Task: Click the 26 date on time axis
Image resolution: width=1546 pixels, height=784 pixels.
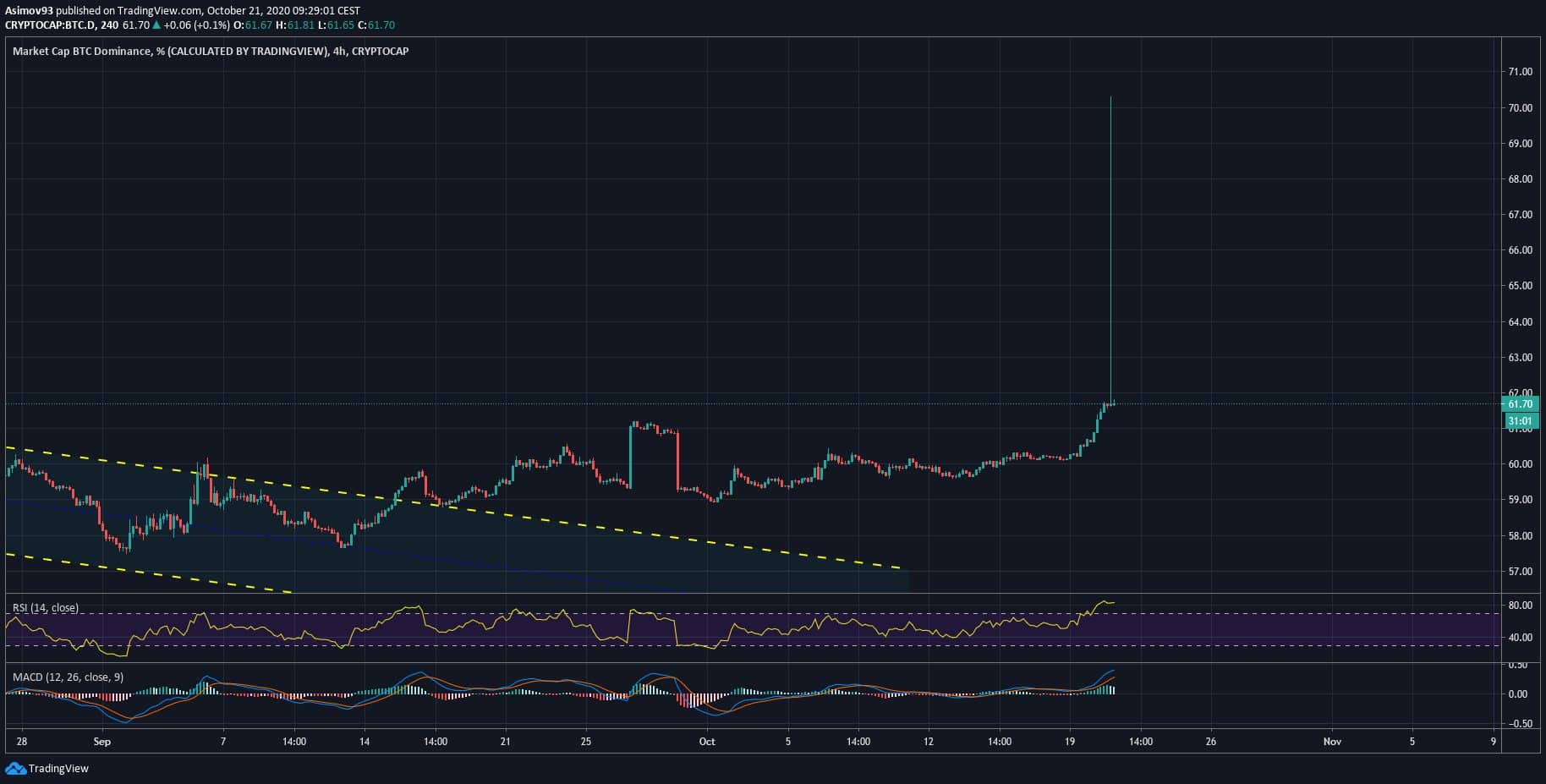Action: point(1211,742)
